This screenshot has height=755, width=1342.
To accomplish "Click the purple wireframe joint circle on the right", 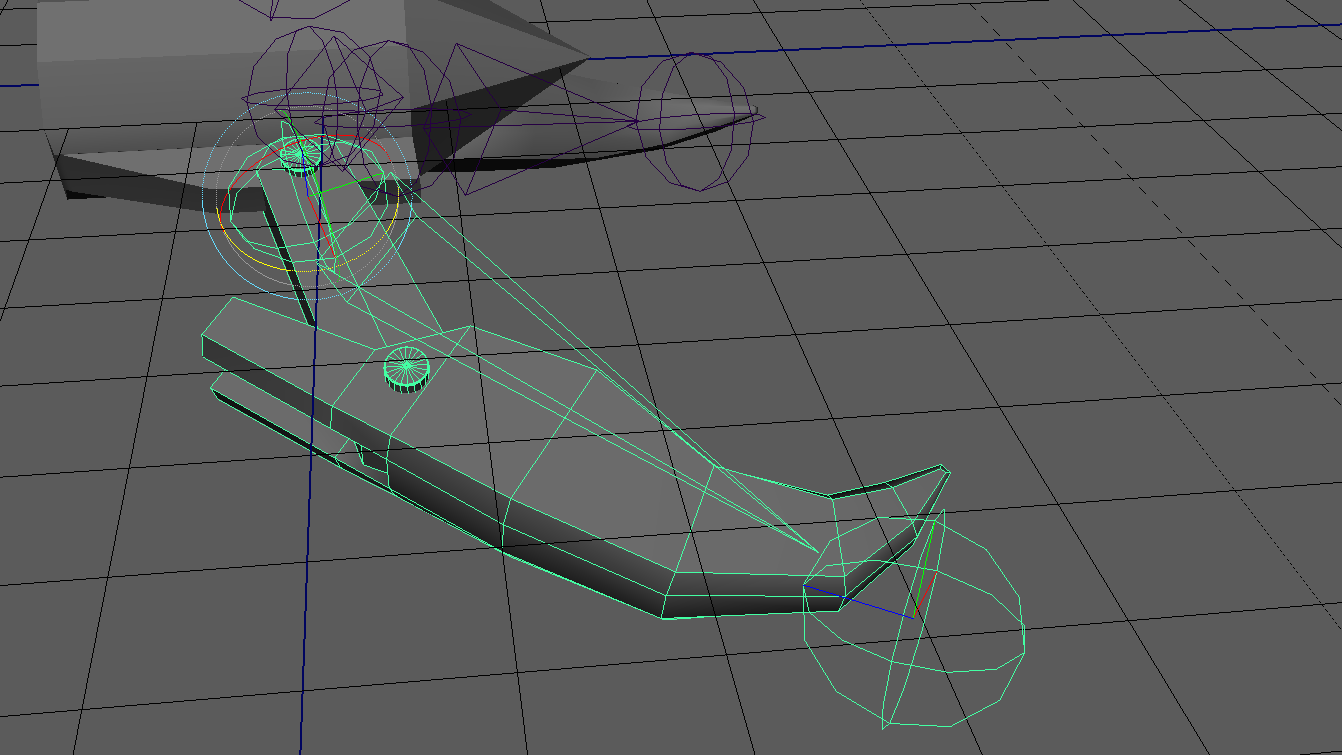I will click(x=695, y=120).
